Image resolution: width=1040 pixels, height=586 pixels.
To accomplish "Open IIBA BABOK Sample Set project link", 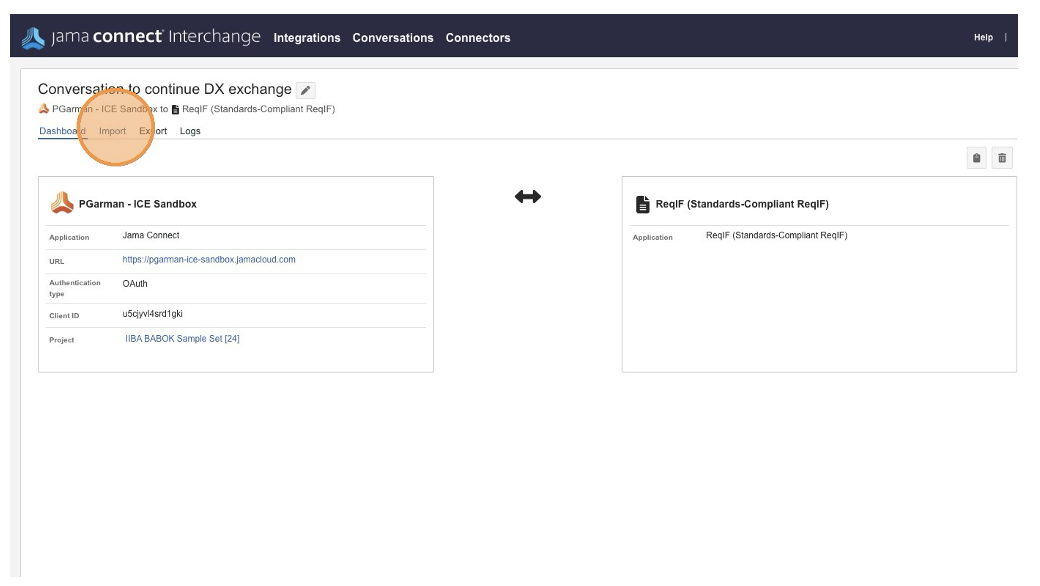I will [x=182, y=338].
